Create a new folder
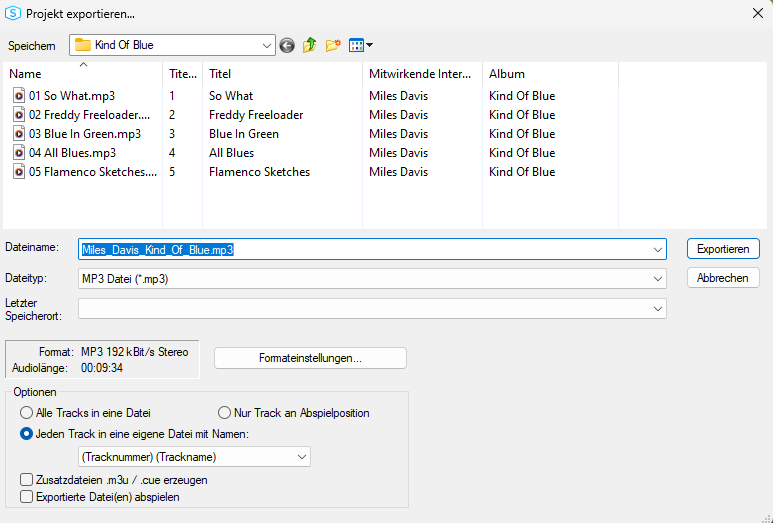The image size is (773, 523). 333,45
